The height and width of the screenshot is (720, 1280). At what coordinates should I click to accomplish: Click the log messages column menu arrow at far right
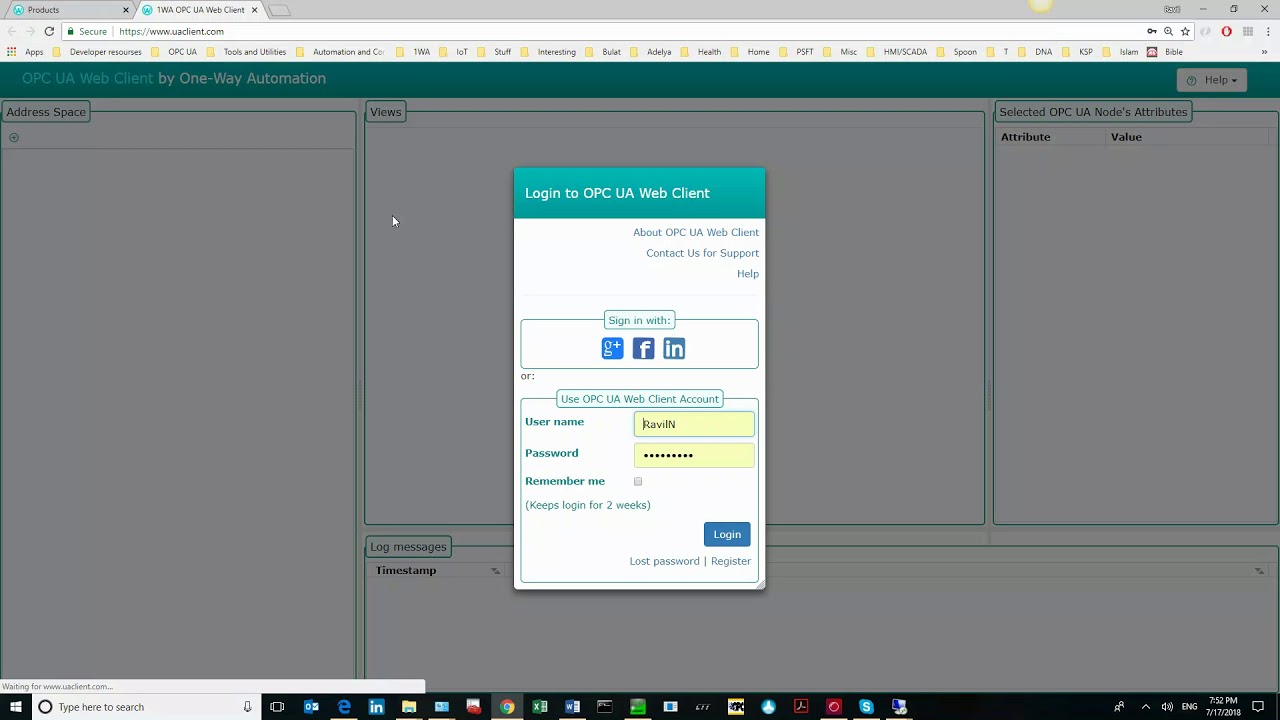click(x=1259, y=571)
